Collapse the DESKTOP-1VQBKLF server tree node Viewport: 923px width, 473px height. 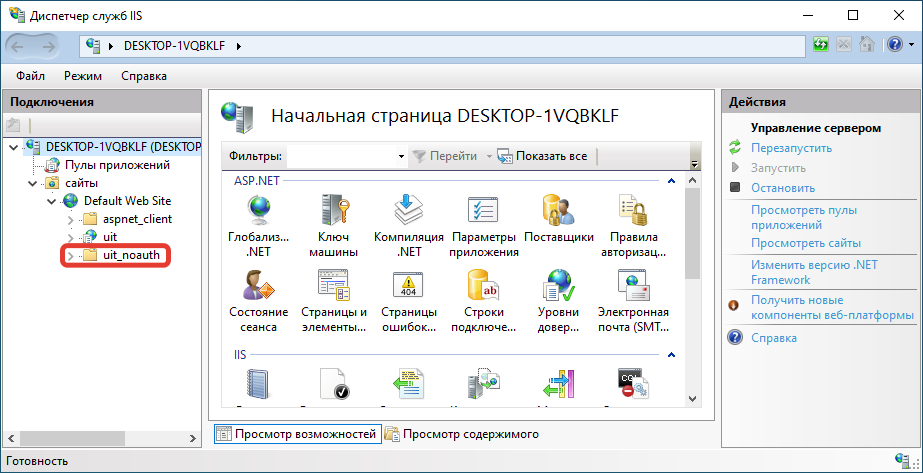click(x=14, y=147)
